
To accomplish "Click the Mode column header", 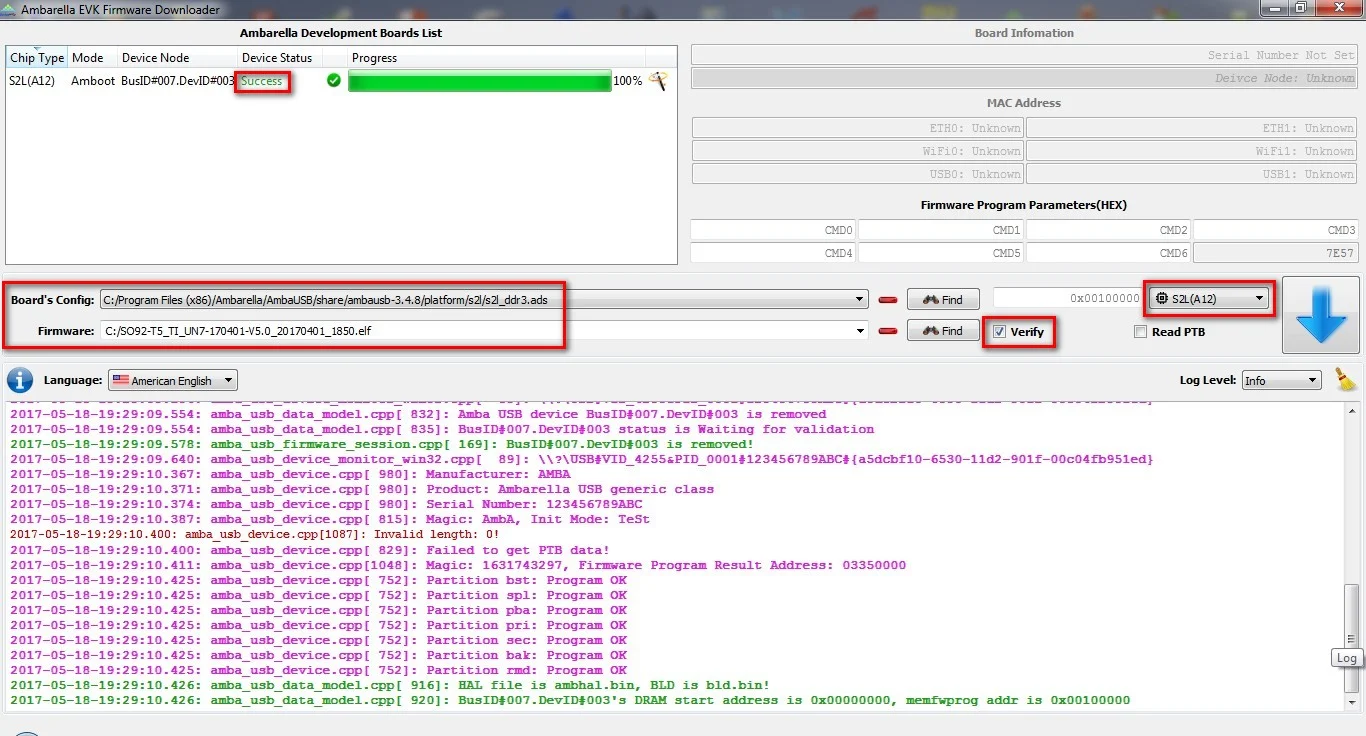I will (x=92, y=58).
